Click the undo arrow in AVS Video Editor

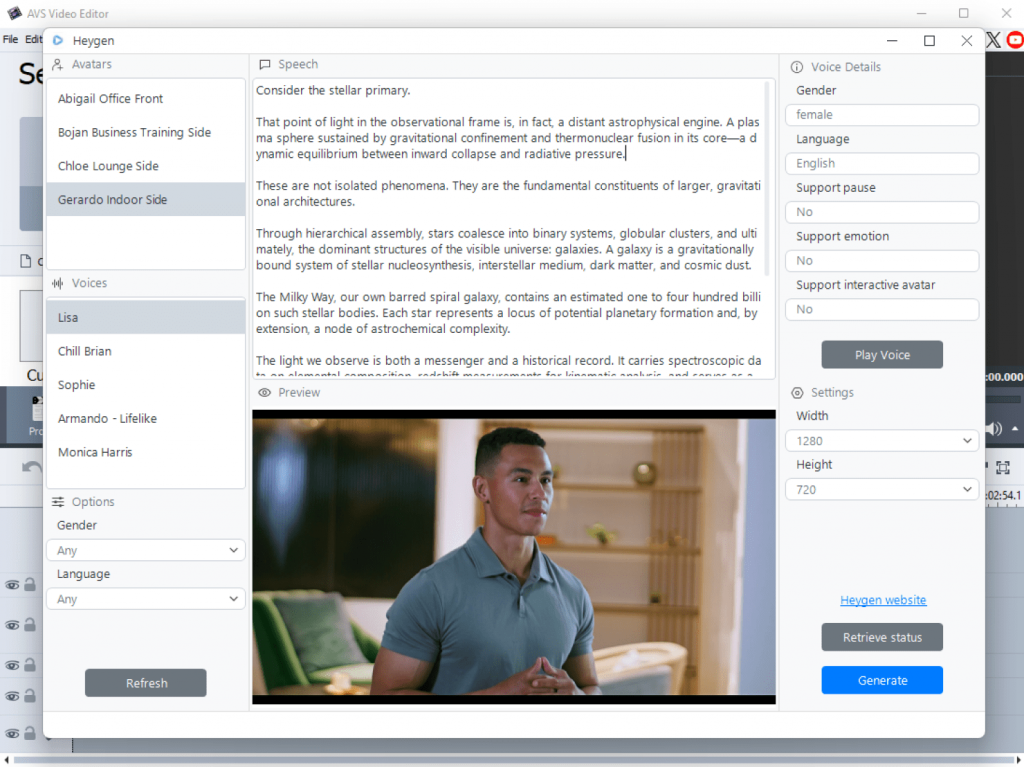coord(31,467)
